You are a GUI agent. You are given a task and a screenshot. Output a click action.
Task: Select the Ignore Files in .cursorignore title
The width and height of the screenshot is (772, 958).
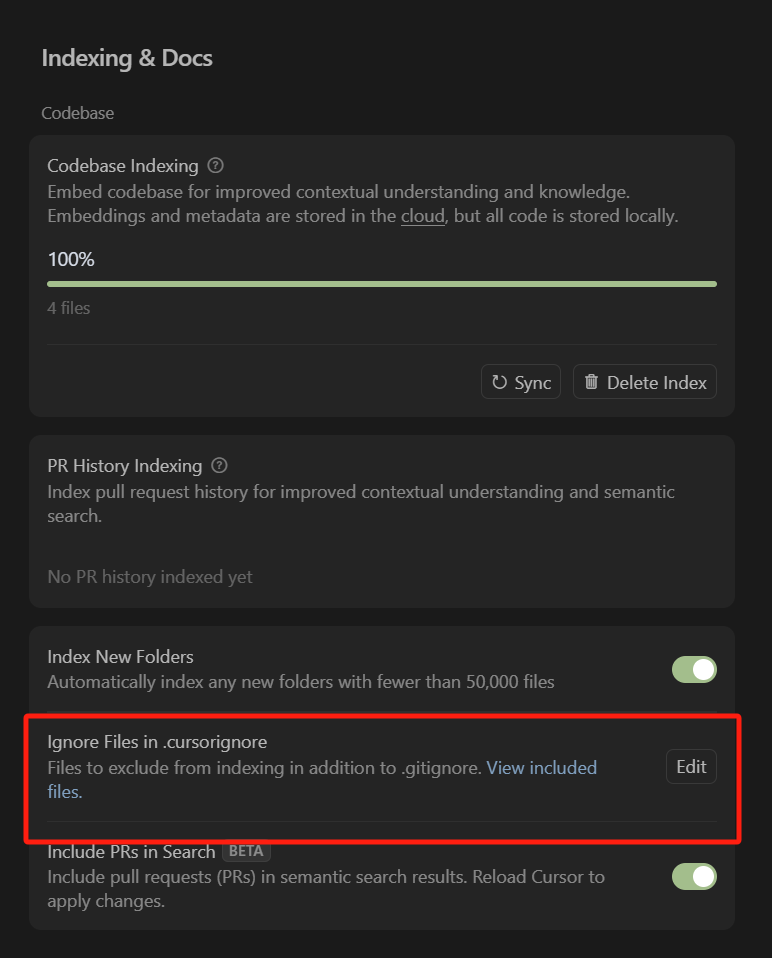(x=157, y=742)
